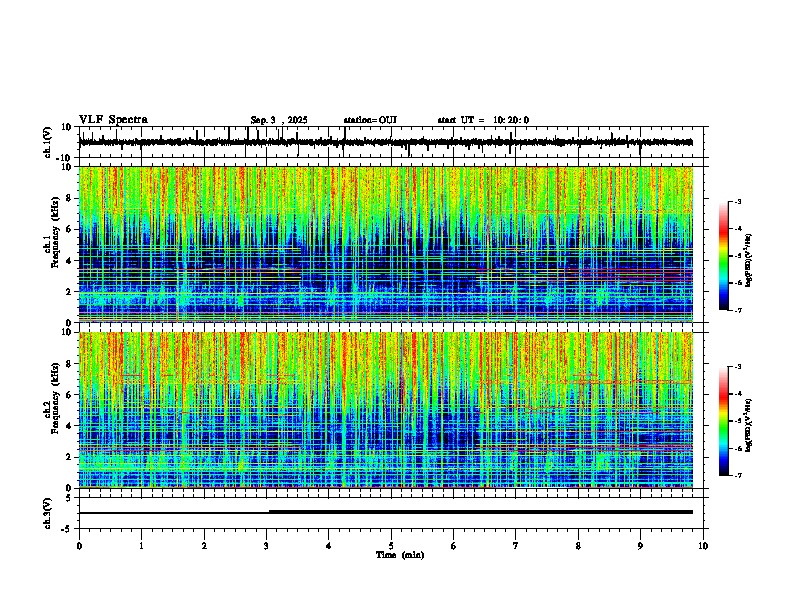Click time axis tick label "5"
This screenshot has height=612, width=792.
[x=391, y=546]
